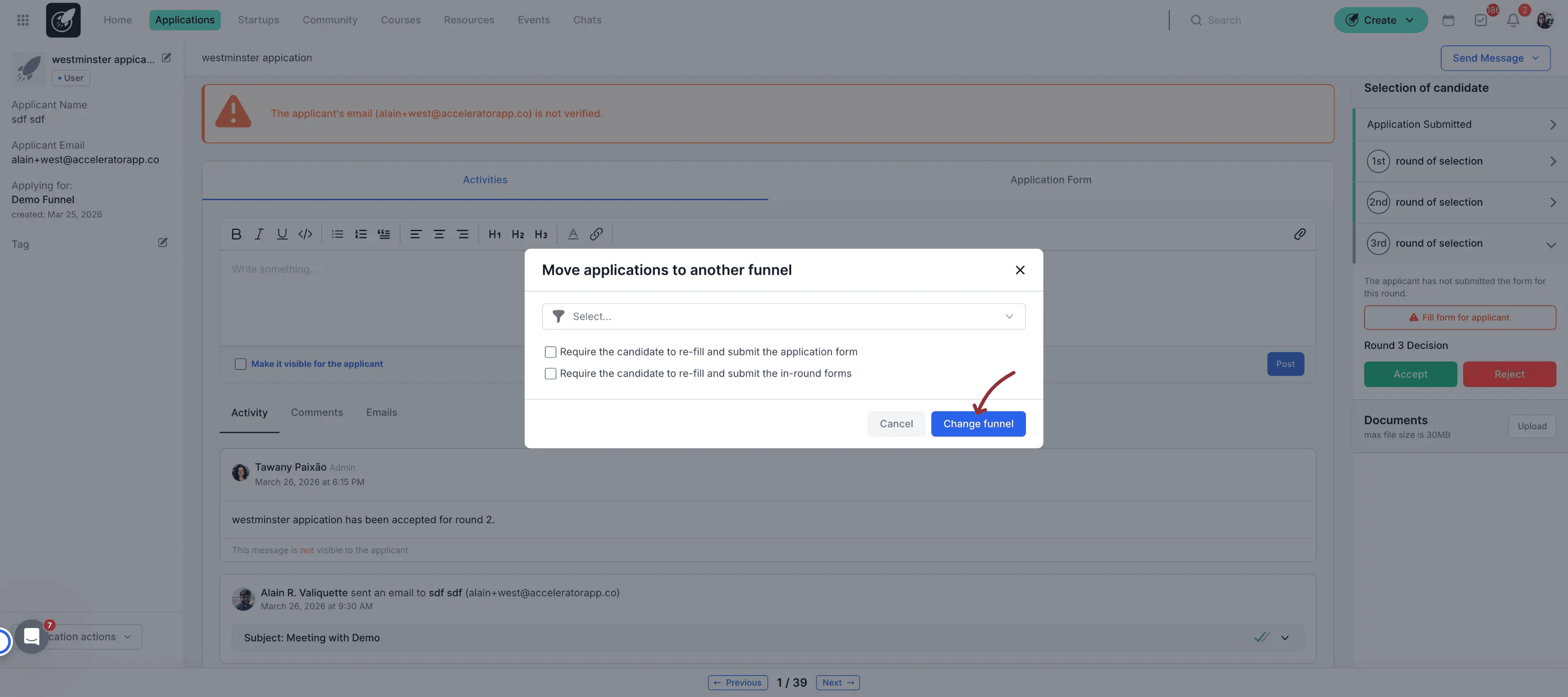
Task: Open the text color picker in the editor
Action: (572, 234)
